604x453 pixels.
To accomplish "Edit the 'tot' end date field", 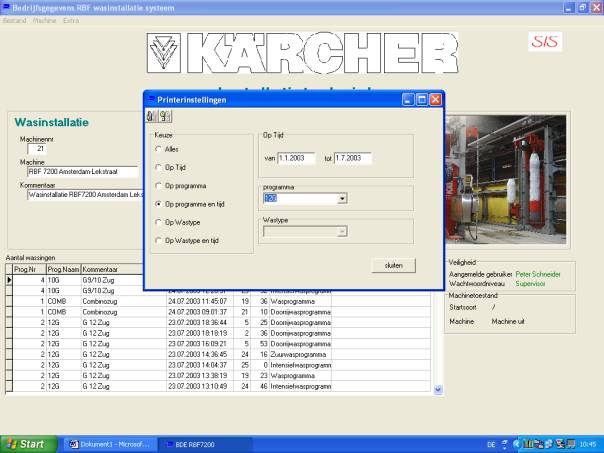I will (353, 158).
